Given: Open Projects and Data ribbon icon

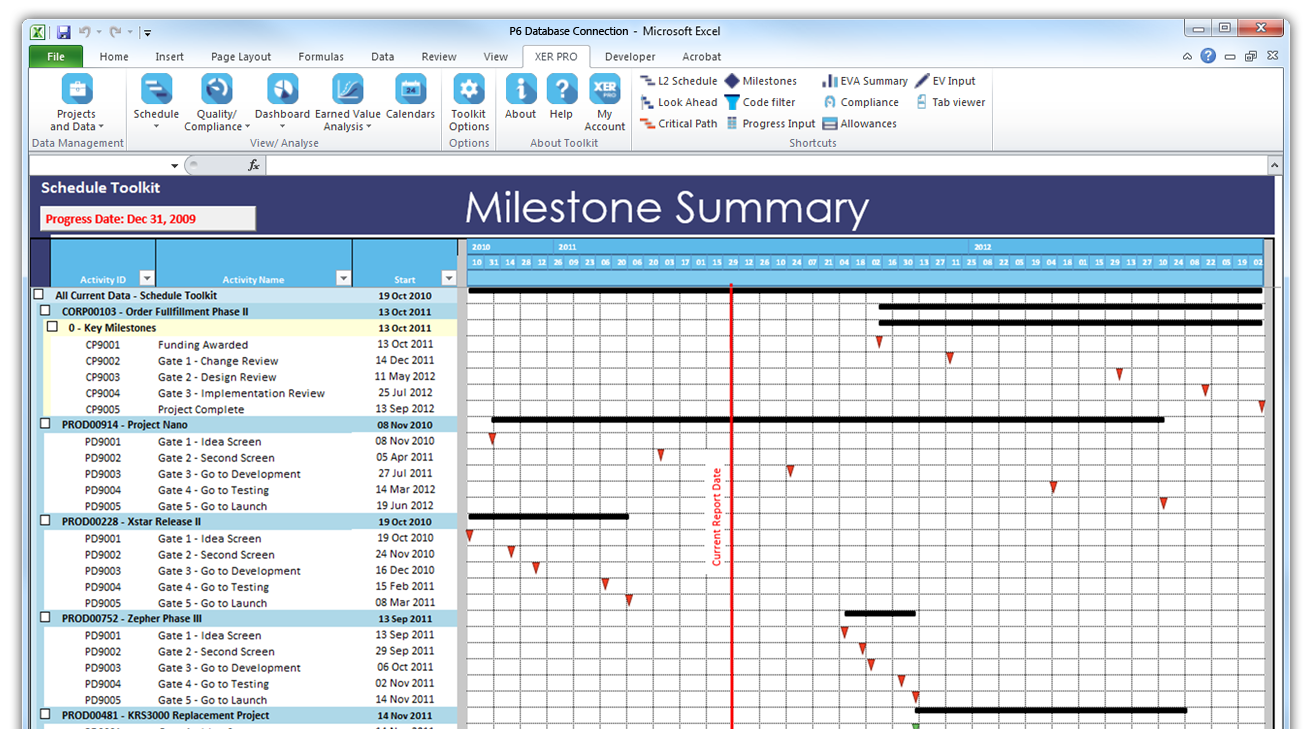Looking at the screenshot, I should point(77,90).
